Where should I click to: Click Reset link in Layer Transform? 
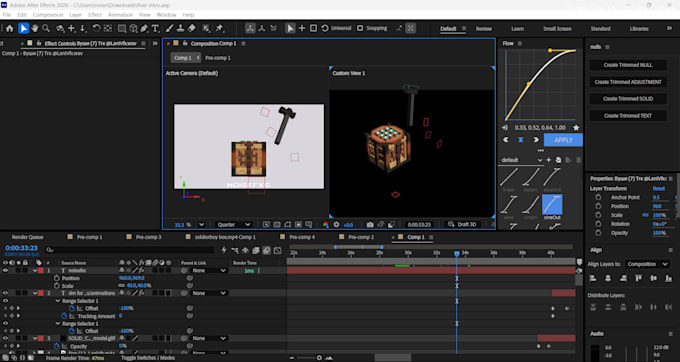click(658, 189)
